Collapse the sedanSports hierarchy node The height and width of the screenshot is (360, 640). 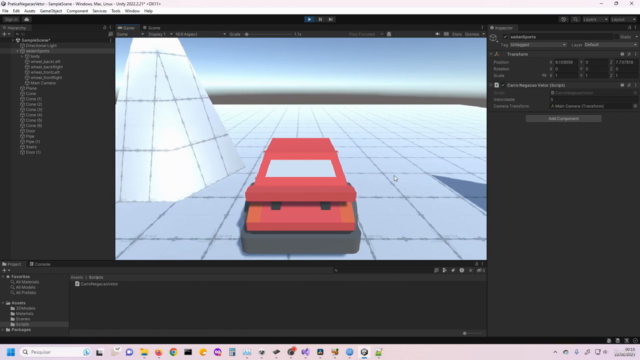point(18,51)
